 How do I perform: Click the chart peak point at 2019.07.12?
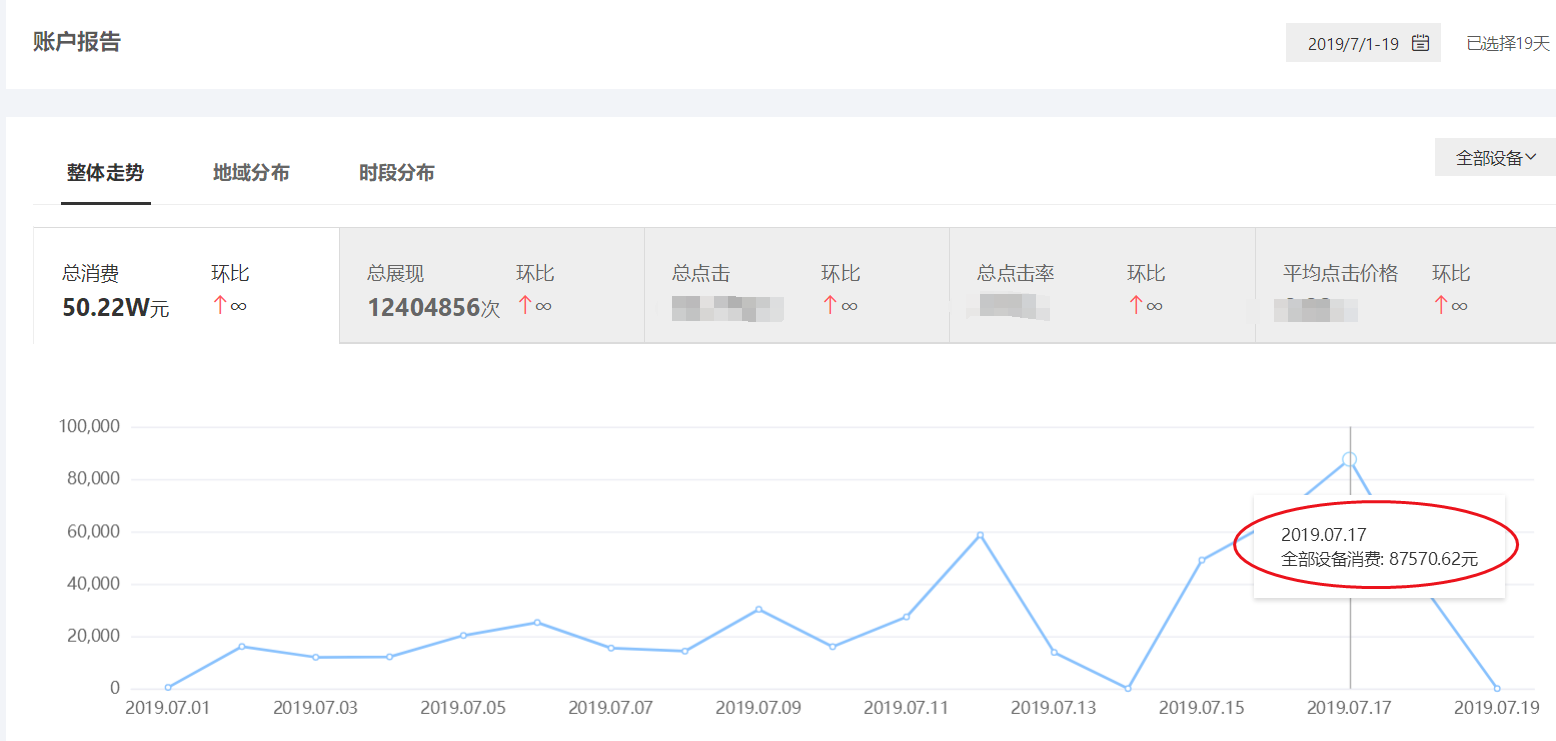pyautogui.click(x=980, y=535)
